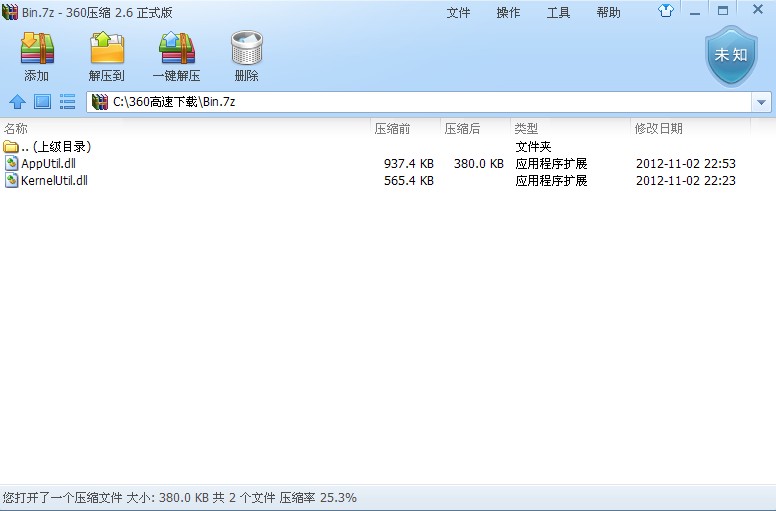Click the 未知 security shield badge
Viewport: 776px width, 511px height.
coord(731,55)
